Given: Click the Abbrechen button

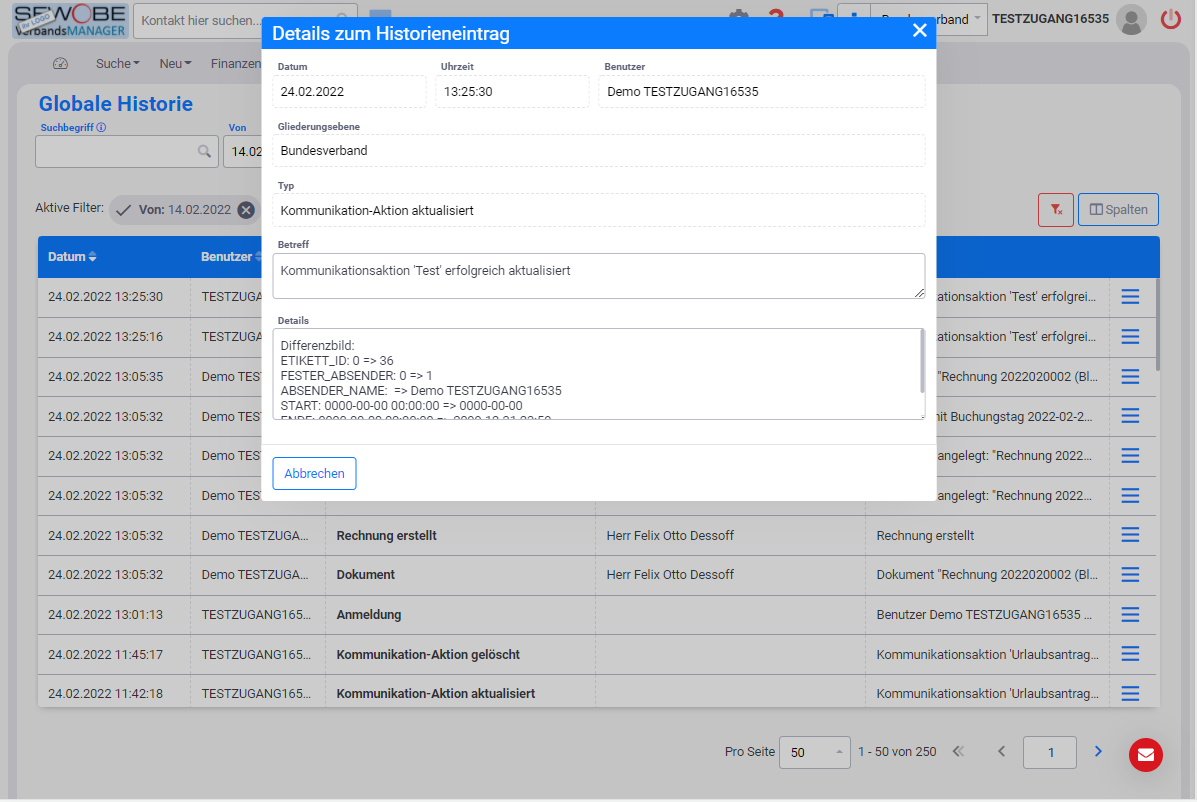Looking at the screenshot, I should 314,474.
